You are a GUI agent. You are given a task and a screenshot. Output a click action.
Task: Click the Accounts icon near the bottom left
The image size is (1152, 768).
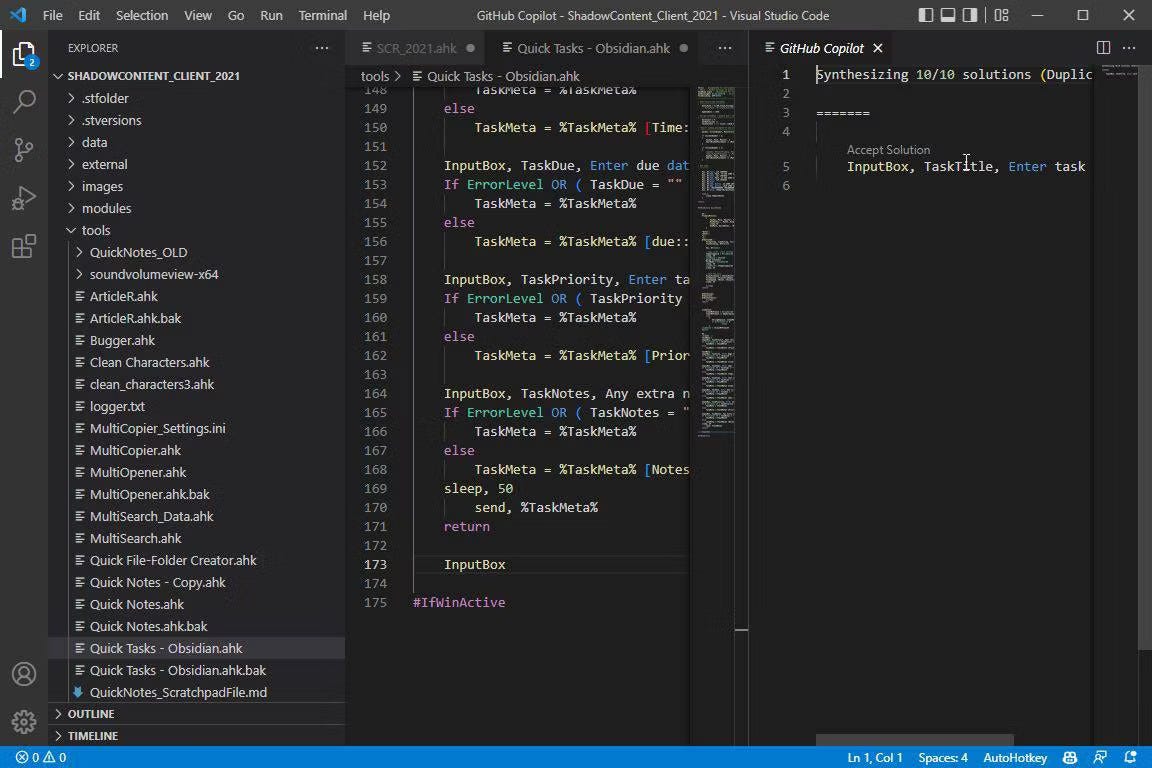[24, 674]
